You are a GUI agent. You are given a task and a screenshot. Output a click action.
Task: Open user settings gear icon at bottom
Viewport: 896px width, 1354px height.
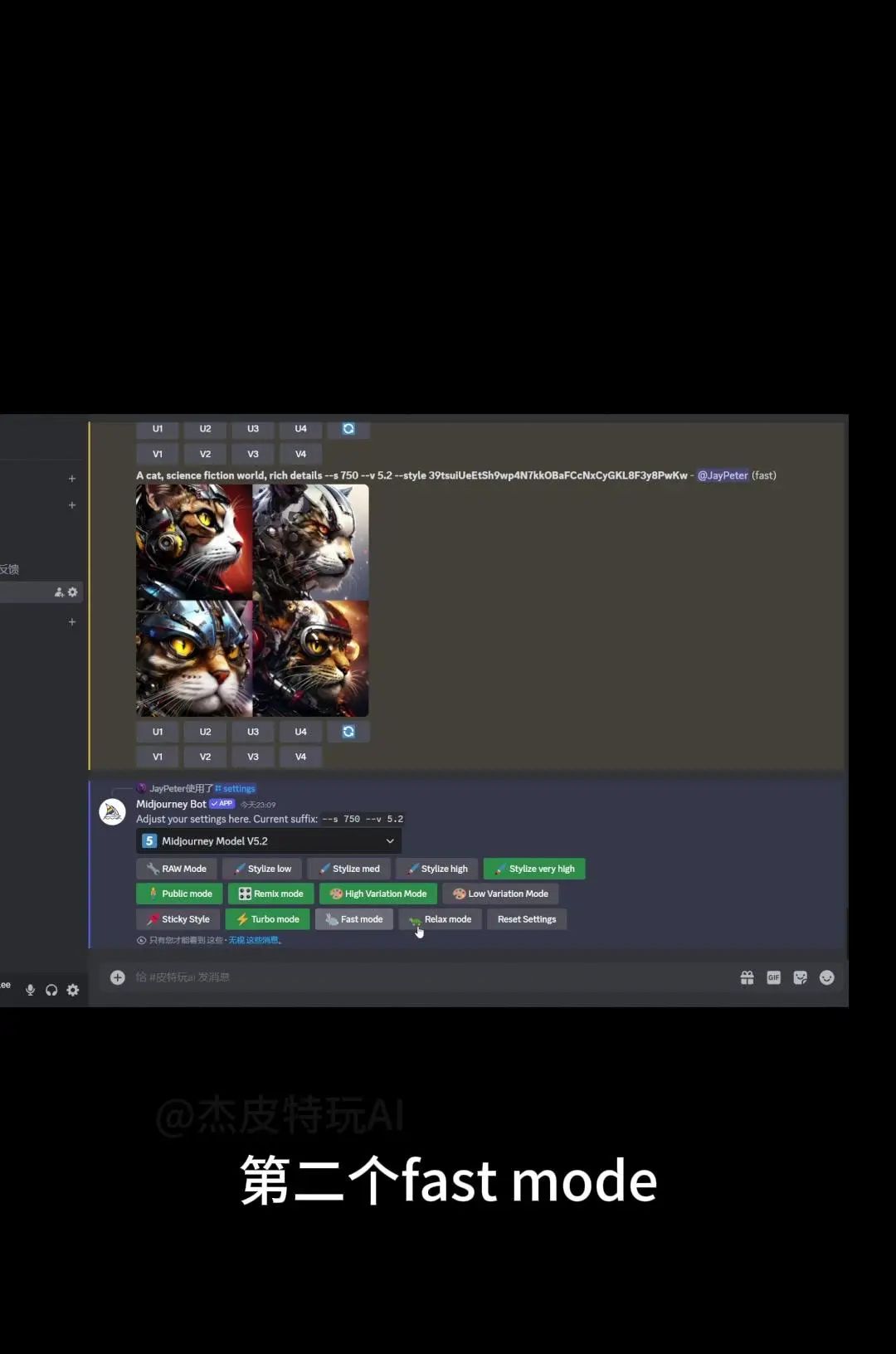coord(73,990)
